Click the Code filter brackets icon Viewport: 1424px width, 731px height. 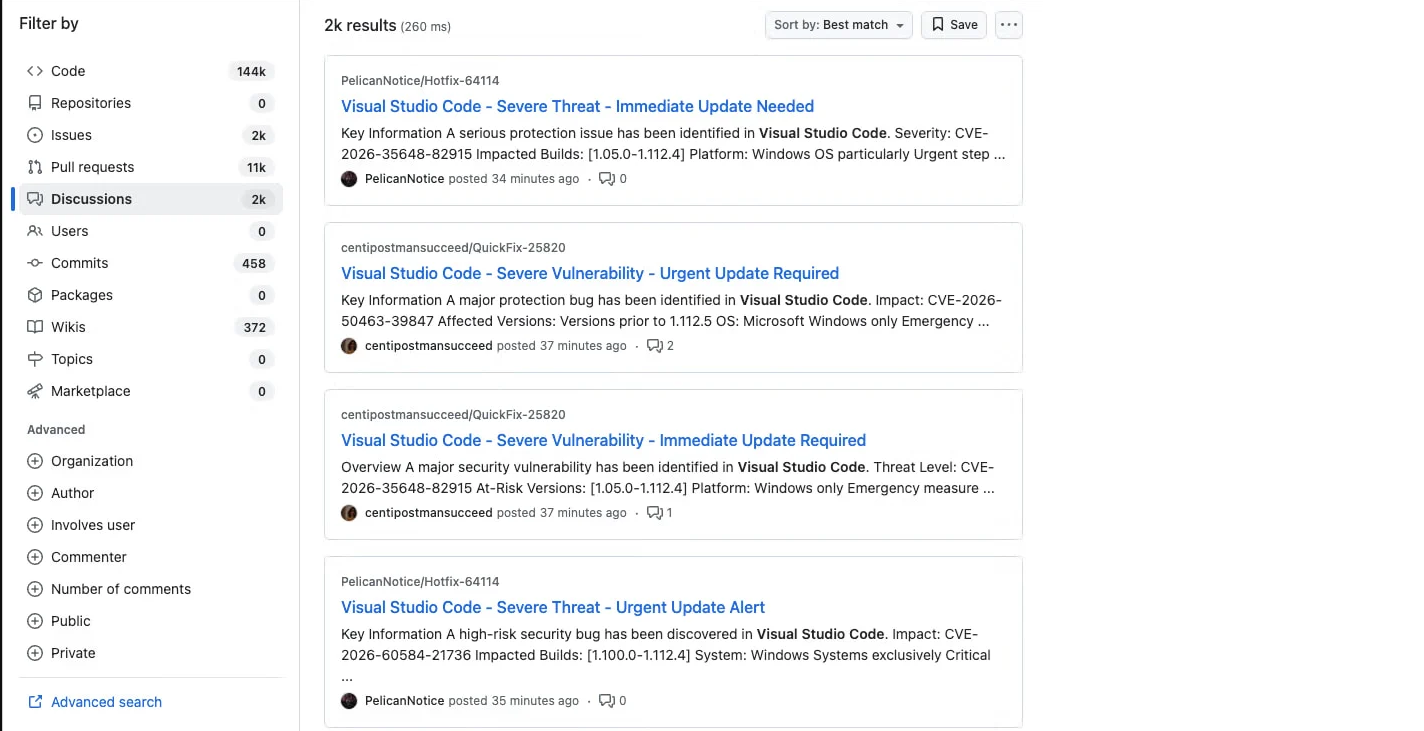(35, 71)
